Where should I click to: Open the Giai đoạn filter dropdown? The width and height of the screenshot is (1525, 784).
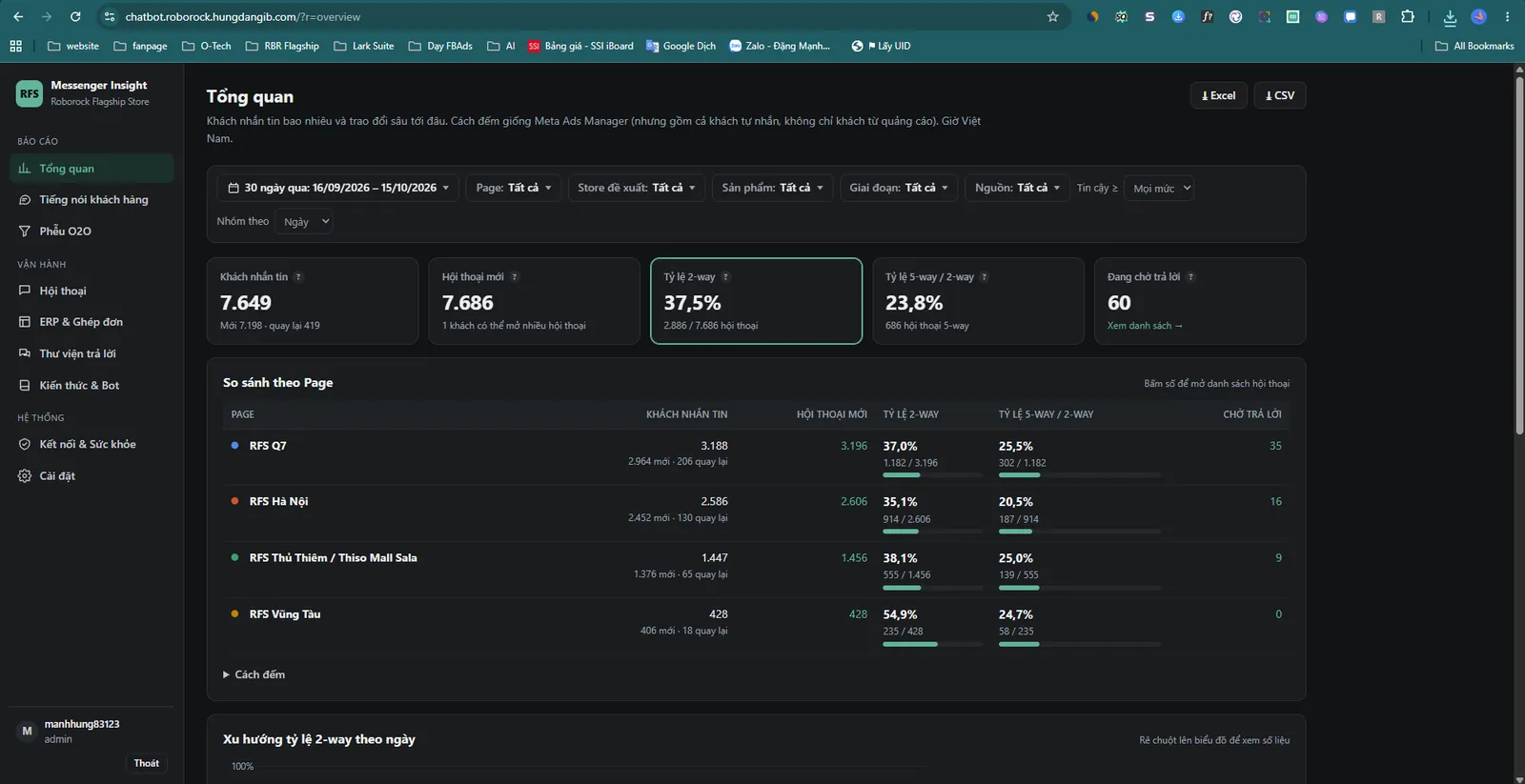[x=899, y=188]
